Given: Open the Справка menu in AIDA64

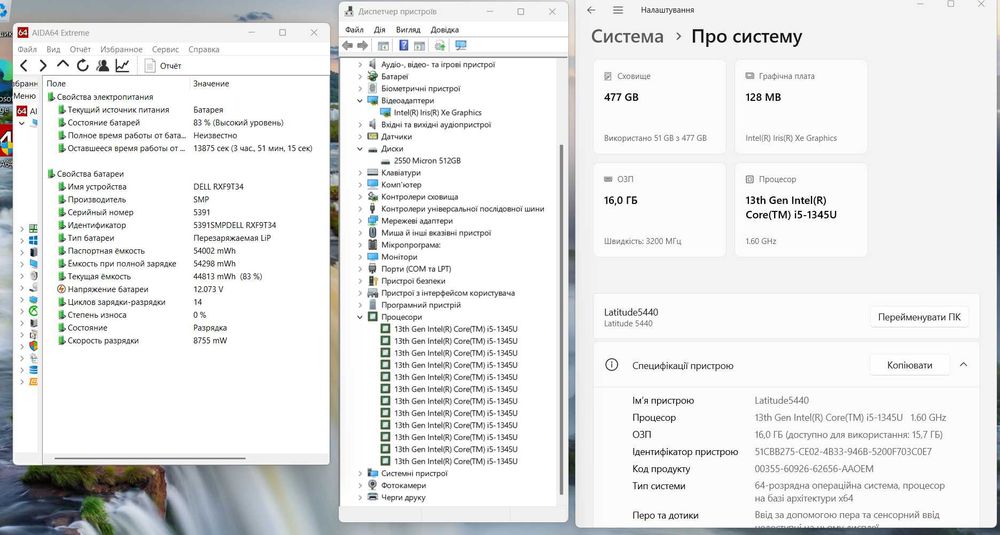Looking at the screenshot, I should [204, 49].
